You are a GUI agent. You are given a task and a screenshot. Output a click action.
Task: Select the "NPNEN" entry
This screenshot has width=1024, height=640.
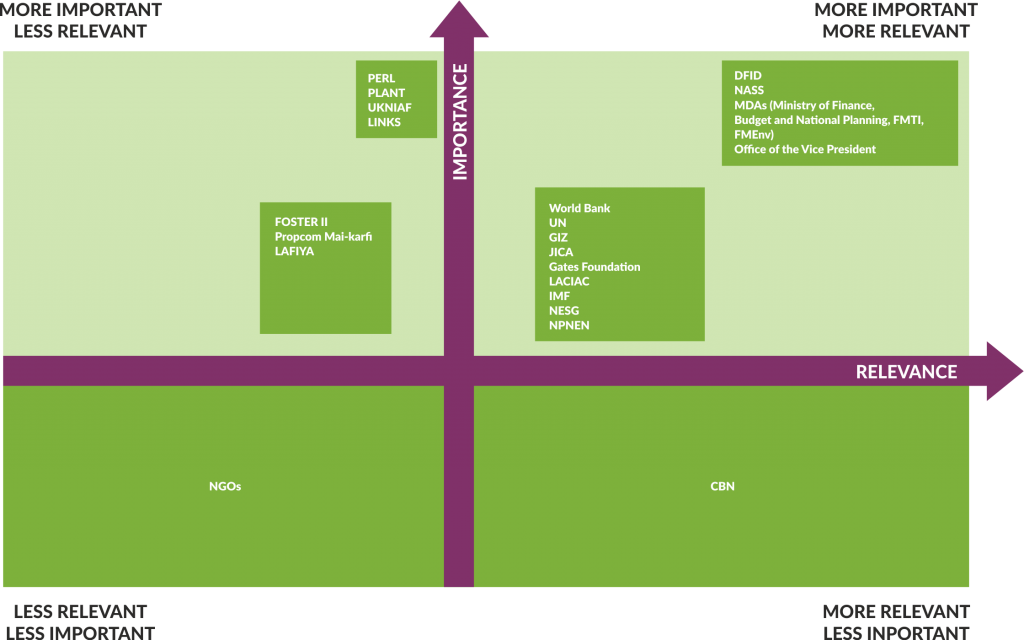[569, 325]
